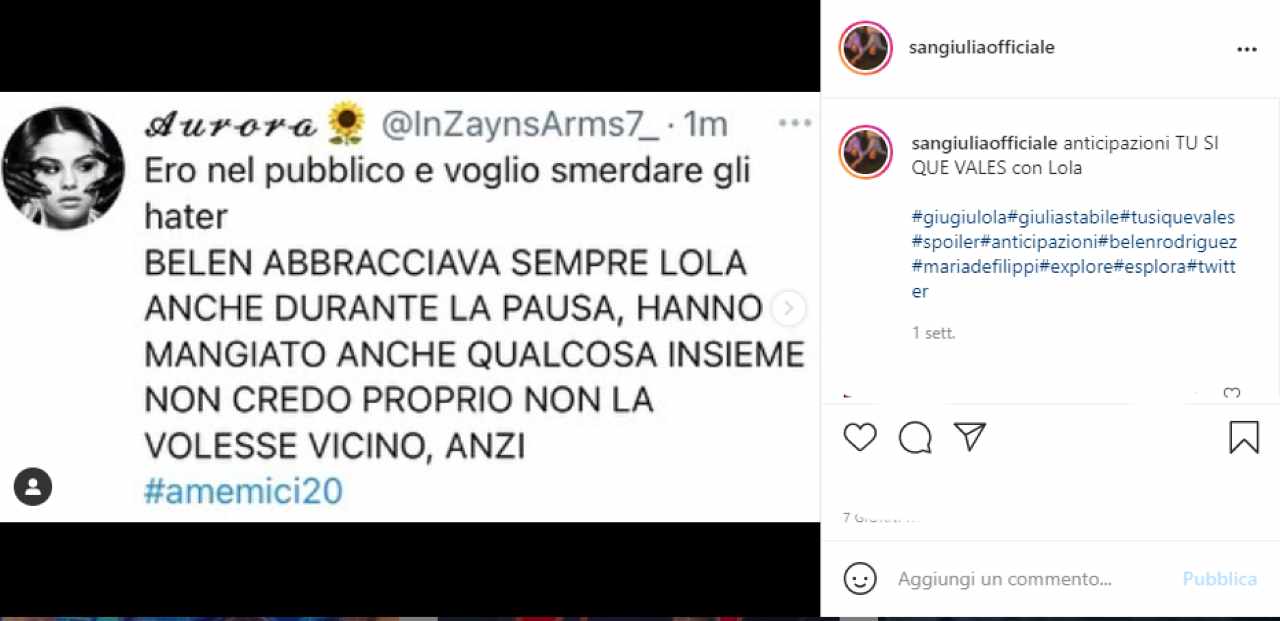This screenshot has height=621, width=1280.
Task: Open the tweet's three-dot menu
Action: (795, 123)
